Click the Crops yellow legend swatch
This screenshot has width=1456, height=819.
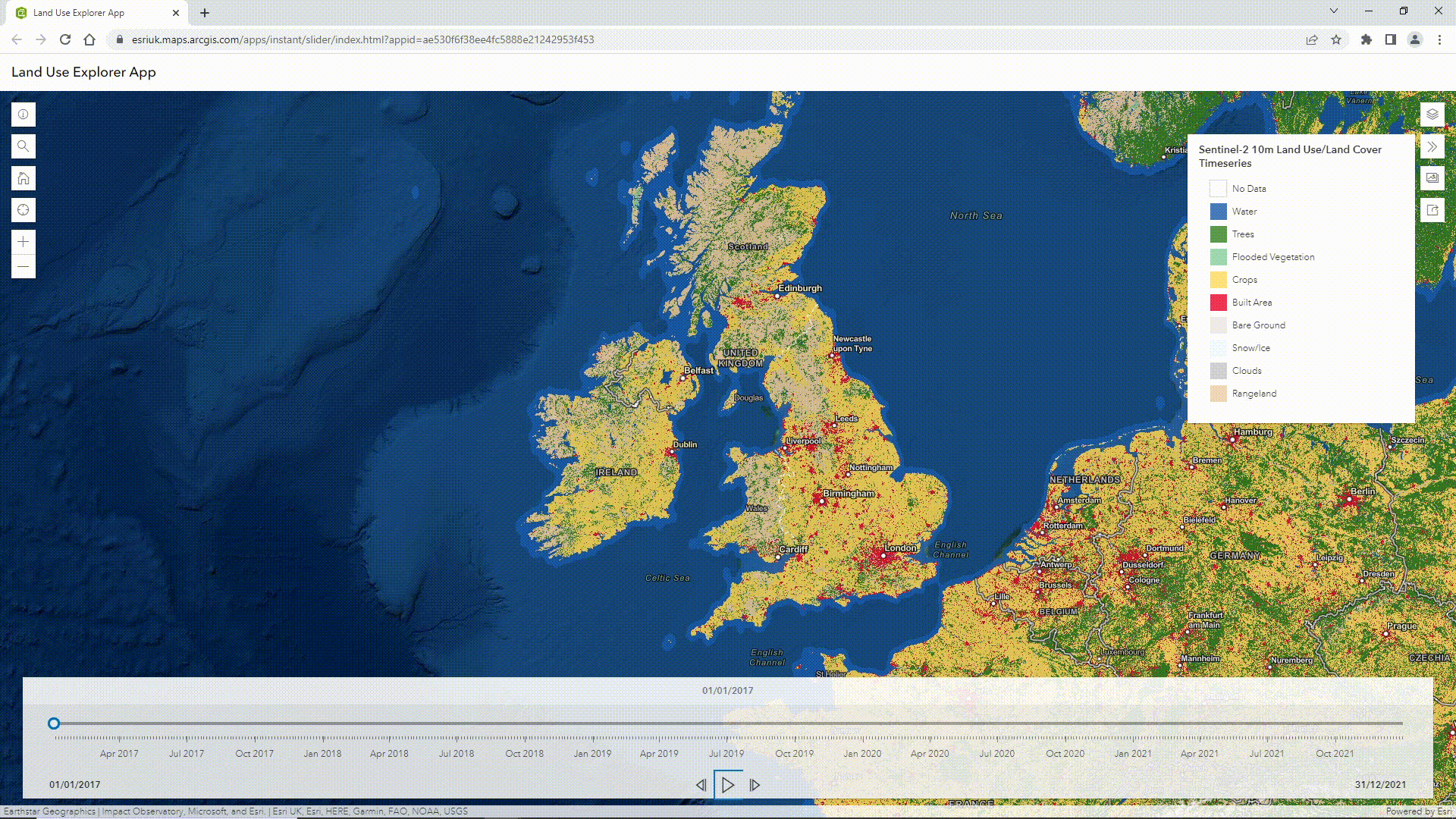pyautogui.click(x=1218, y=280)
